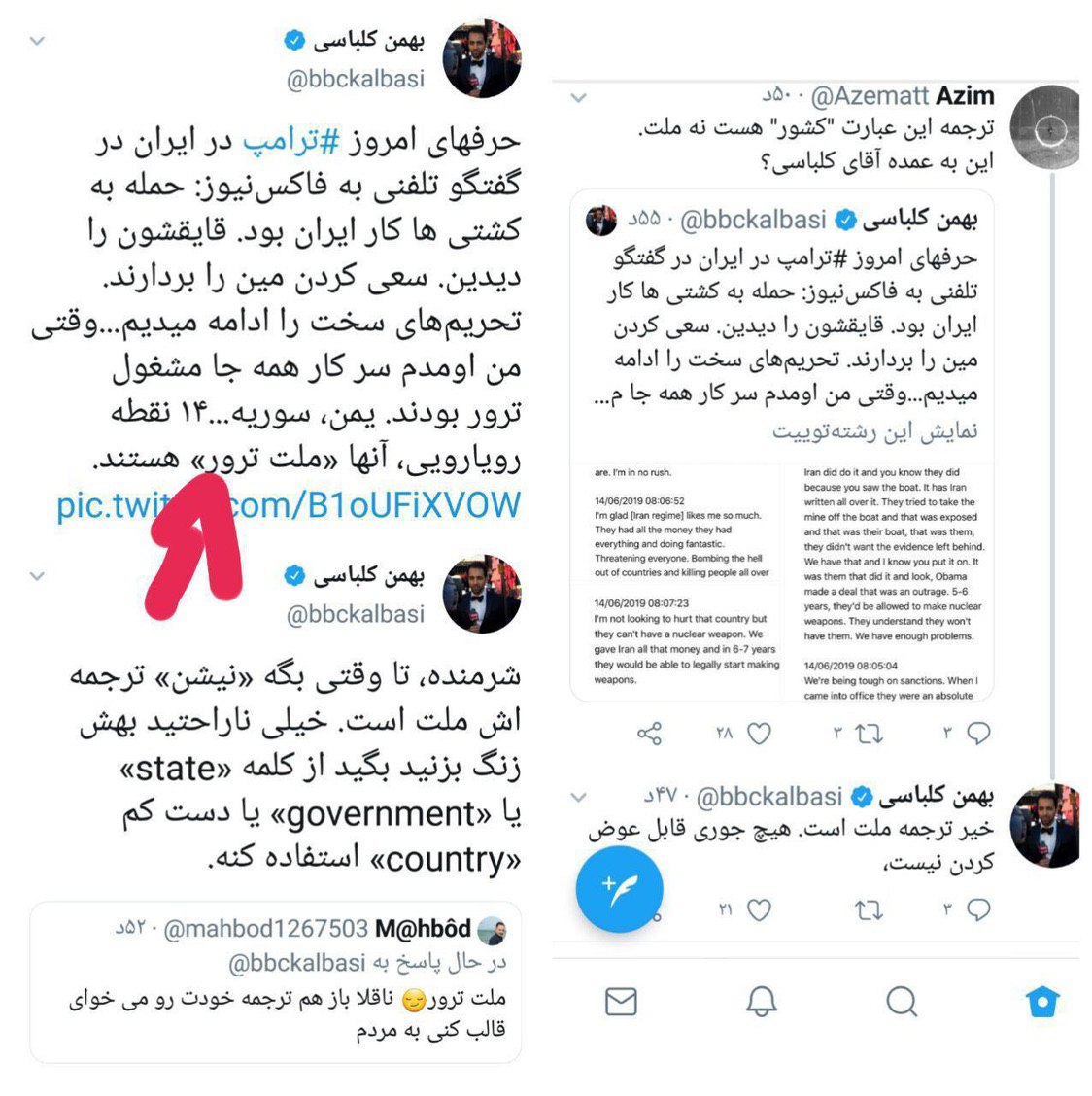
Task: Share Azim's tweet via share icon
Action: 649,734
